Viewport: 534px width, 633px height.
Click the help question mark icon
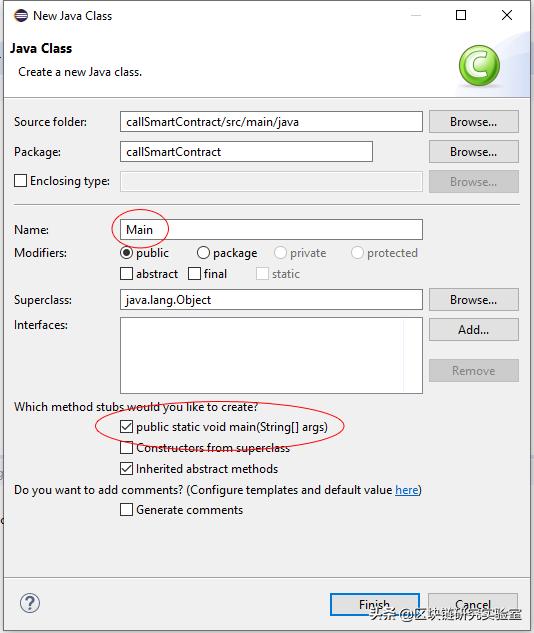(30, 603)
